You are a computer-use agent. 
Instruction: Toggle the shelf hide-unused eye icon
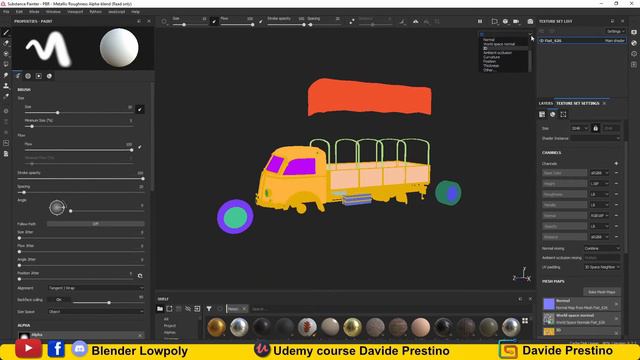coord(187,309)
